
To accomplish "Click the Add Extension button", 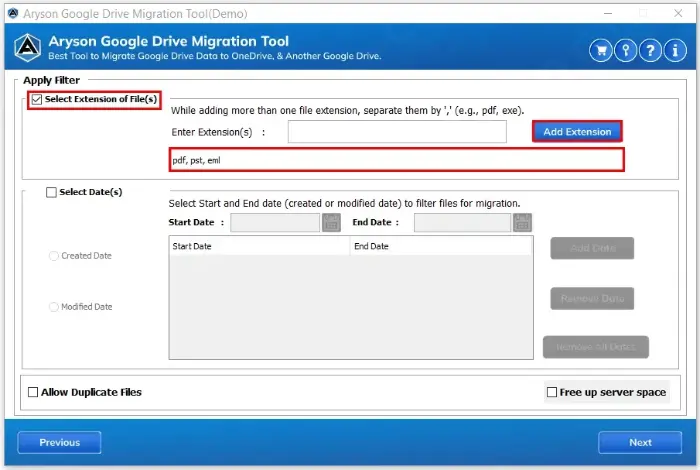I will click(x=577, y=132).
